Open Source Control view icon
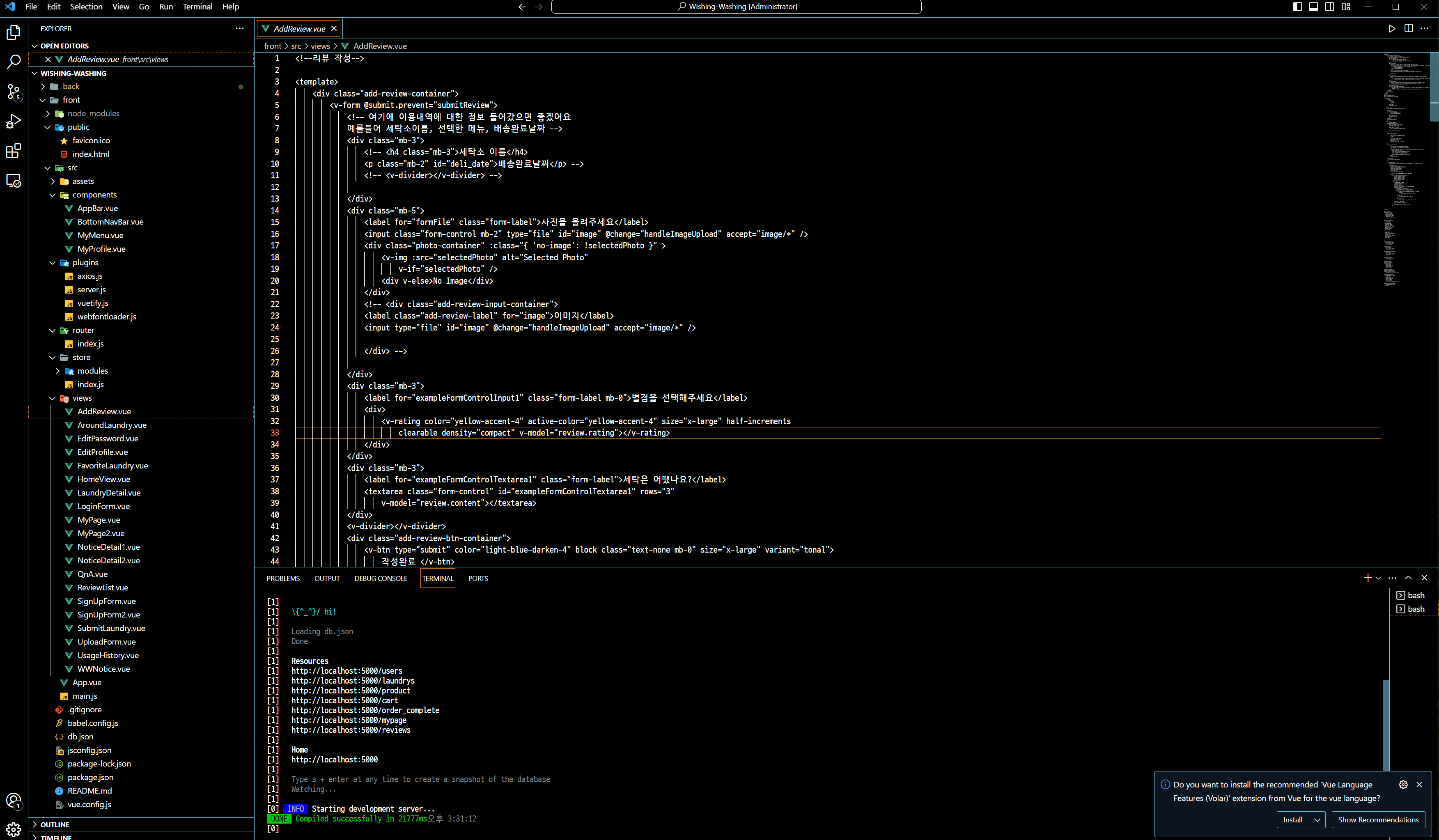1439x840 pixels. click(14, 92)
